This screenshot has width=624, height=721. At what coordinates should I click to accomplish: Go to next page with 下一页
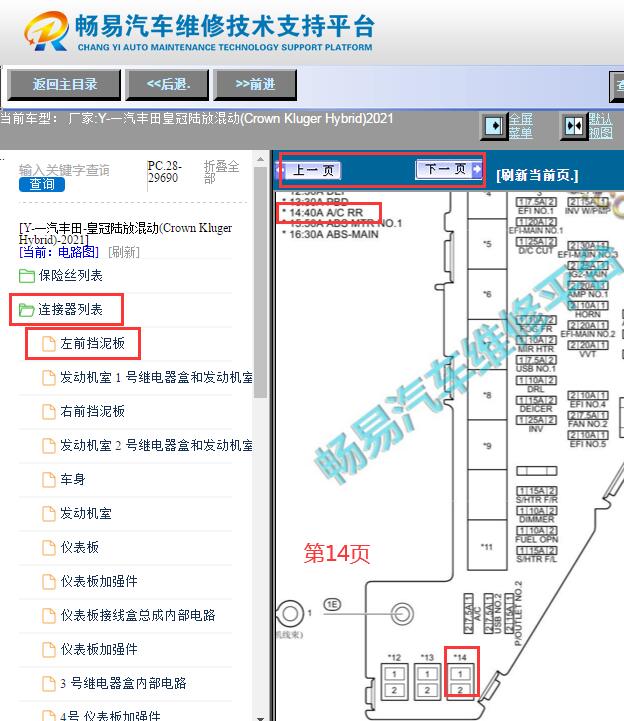[449, 169]
